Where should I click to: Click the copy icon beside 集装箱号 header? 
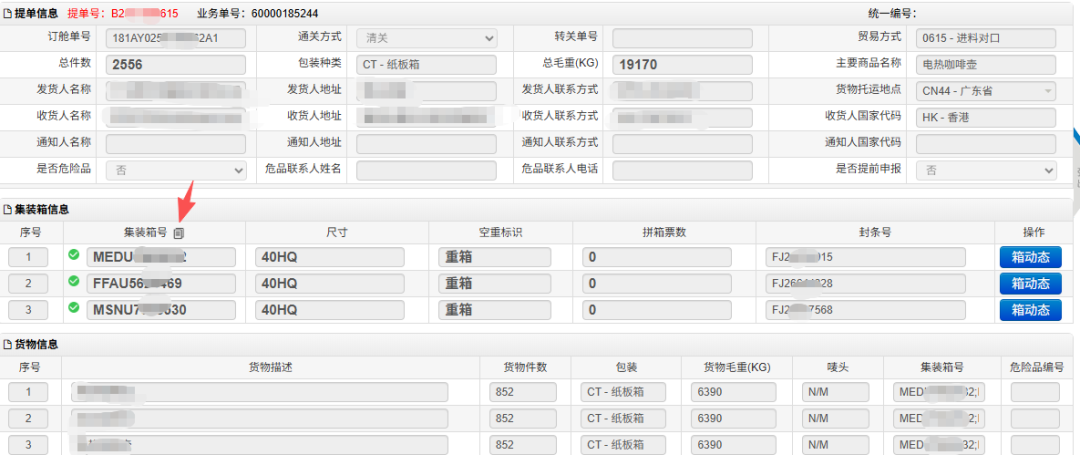point(178,233)
